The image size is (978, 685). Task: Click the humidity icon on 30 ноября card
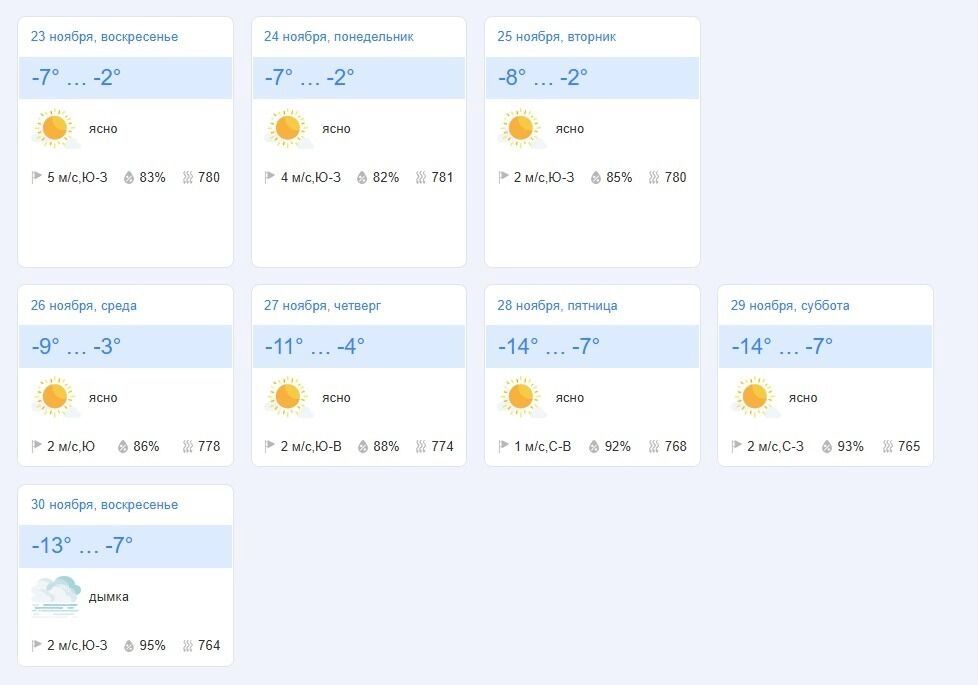(x=129, y=646)
